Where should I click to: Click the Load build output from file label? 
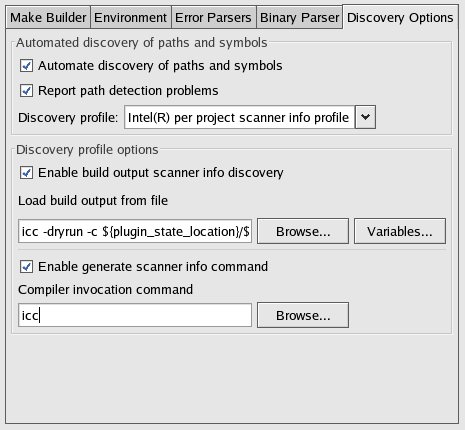click(93, 201)
